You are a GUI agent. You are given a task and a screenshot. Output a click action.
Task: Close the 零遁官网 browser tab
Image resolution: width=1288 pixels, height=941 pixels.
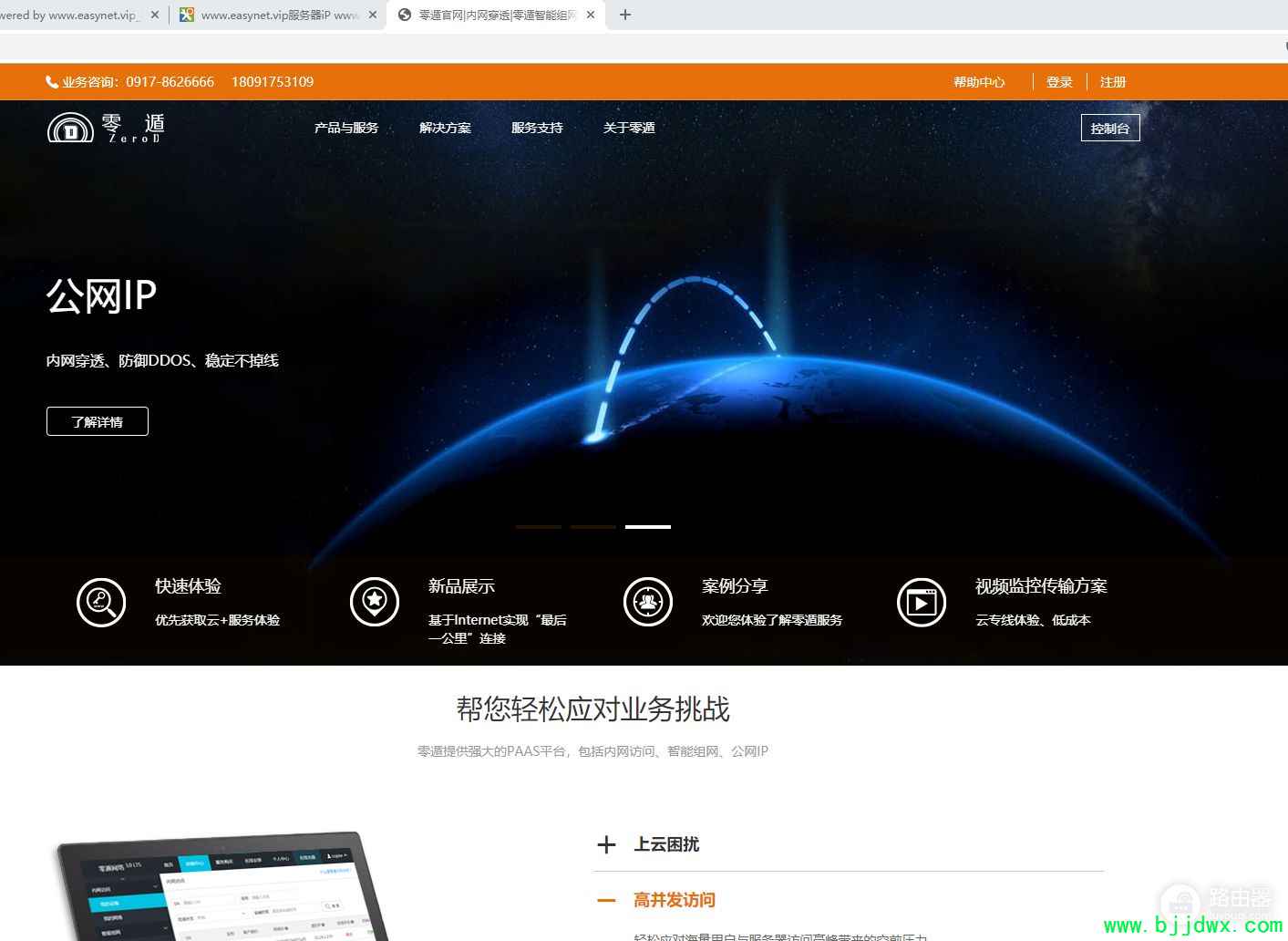[591, 15]
